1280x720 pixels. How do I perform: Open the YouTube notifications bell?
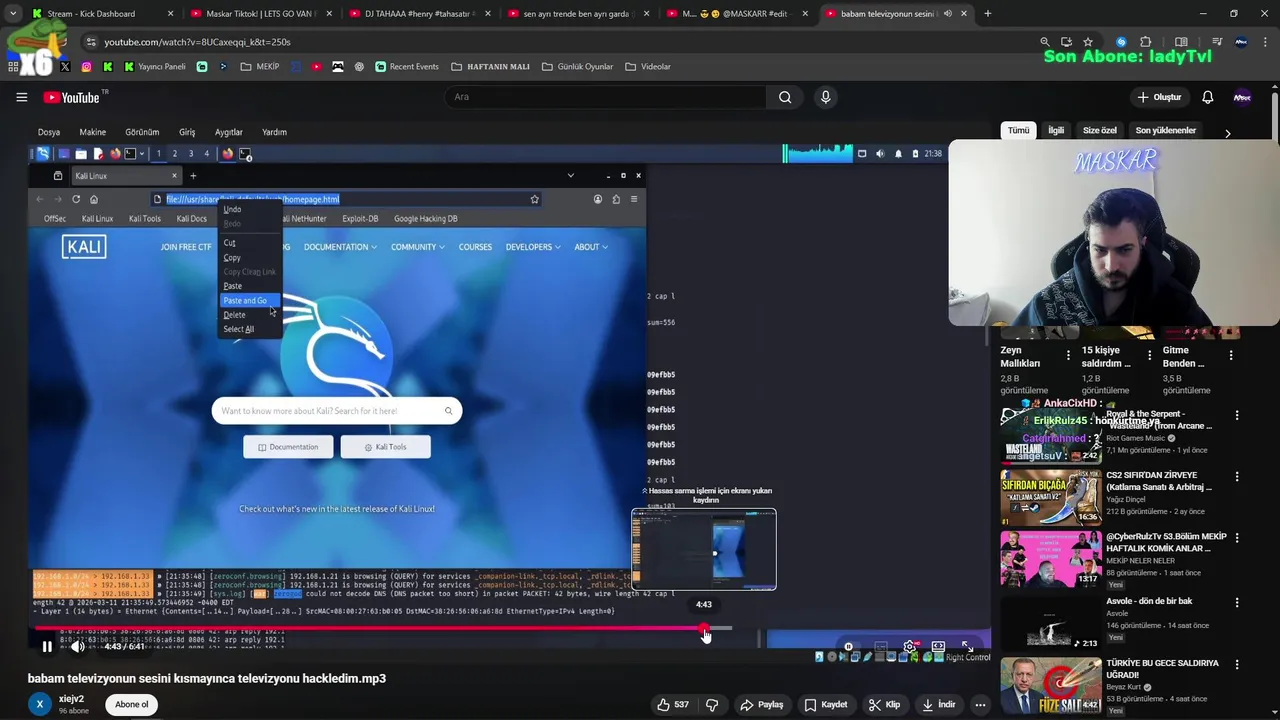pos(1207,97)
